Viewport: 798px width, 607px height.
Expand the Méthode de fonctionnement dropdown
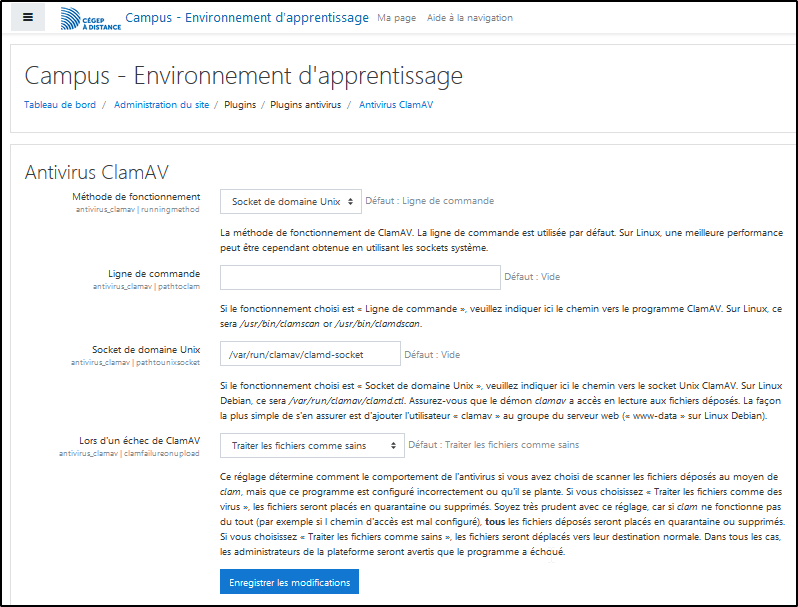pyautogui.click(x=290, y=202)
